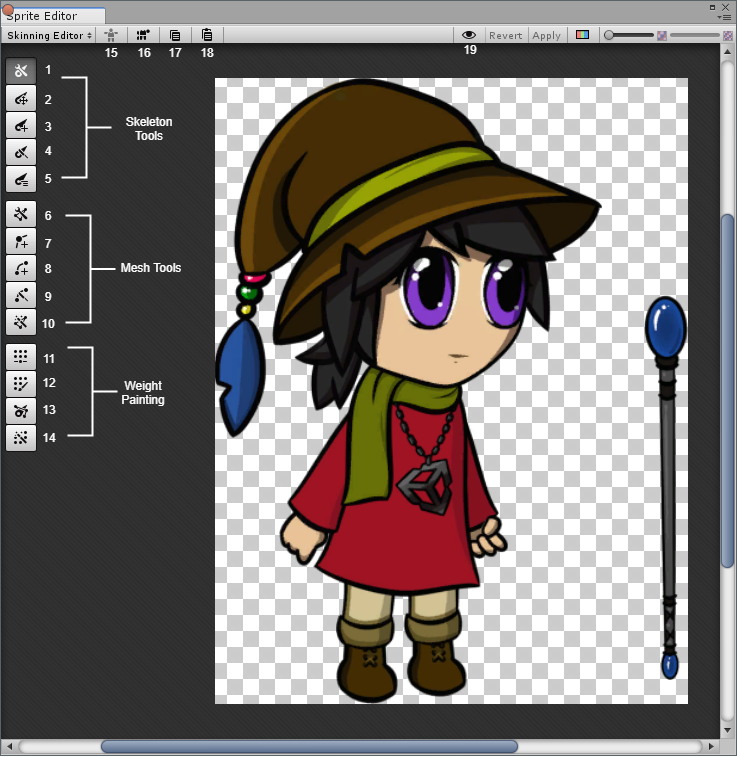Select the Split Bone tool

pyautogui.click(x=20, y=152)
